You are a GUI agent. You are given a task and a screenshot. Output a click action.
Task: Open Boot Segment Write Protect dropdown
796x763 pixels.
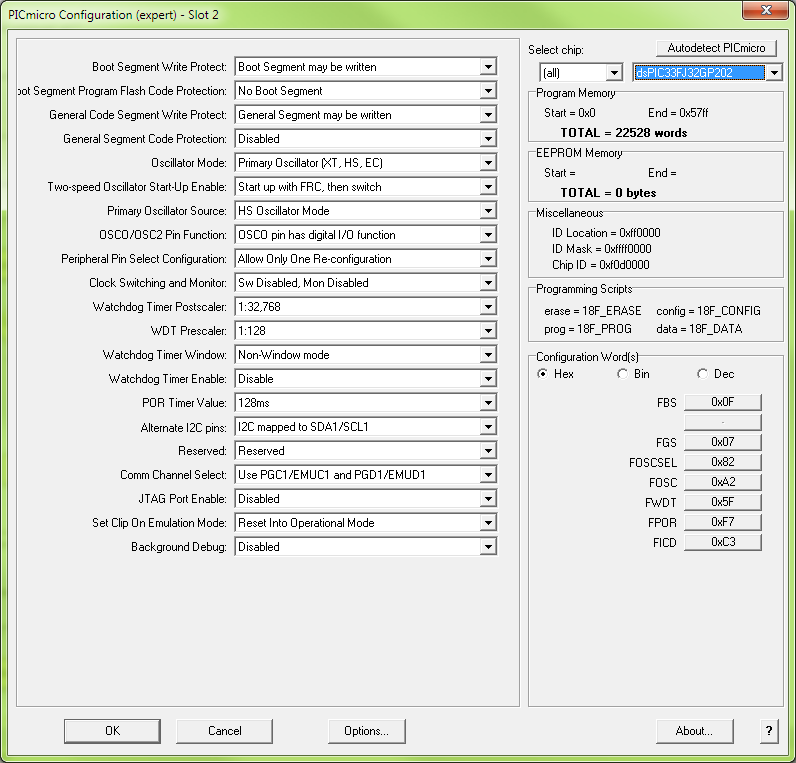click(x=488, y=67)
